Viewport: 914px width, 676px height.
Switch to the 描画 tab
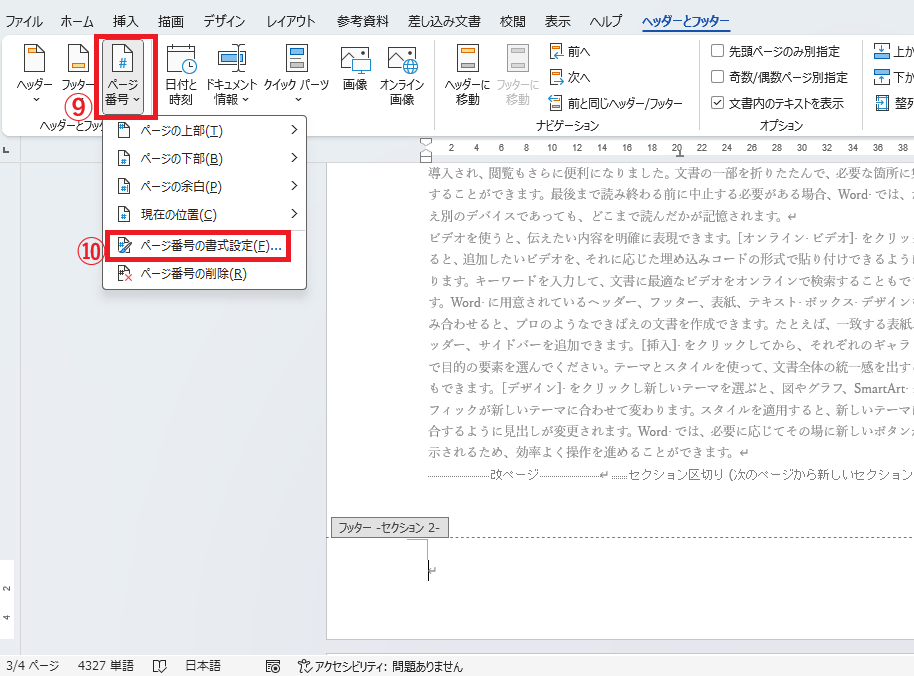click(171, 22)
